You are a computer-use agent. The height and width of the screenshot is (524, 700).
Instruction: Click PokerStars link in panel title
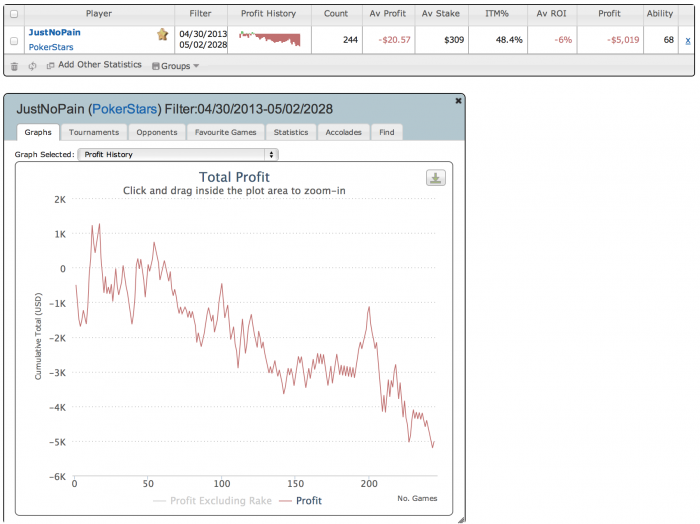click(125, 109)
